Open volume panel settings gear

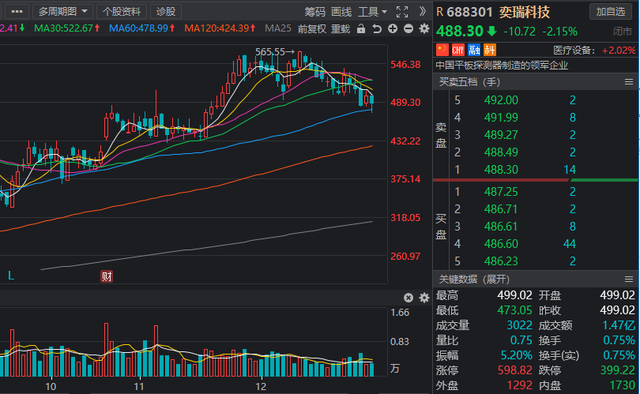424,298
